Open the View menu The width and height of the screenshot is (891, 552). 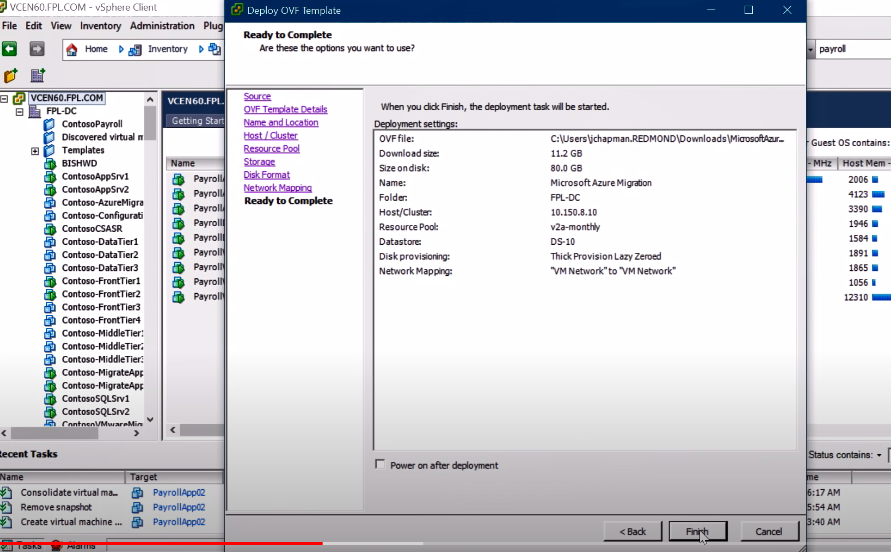click(61, 26)
